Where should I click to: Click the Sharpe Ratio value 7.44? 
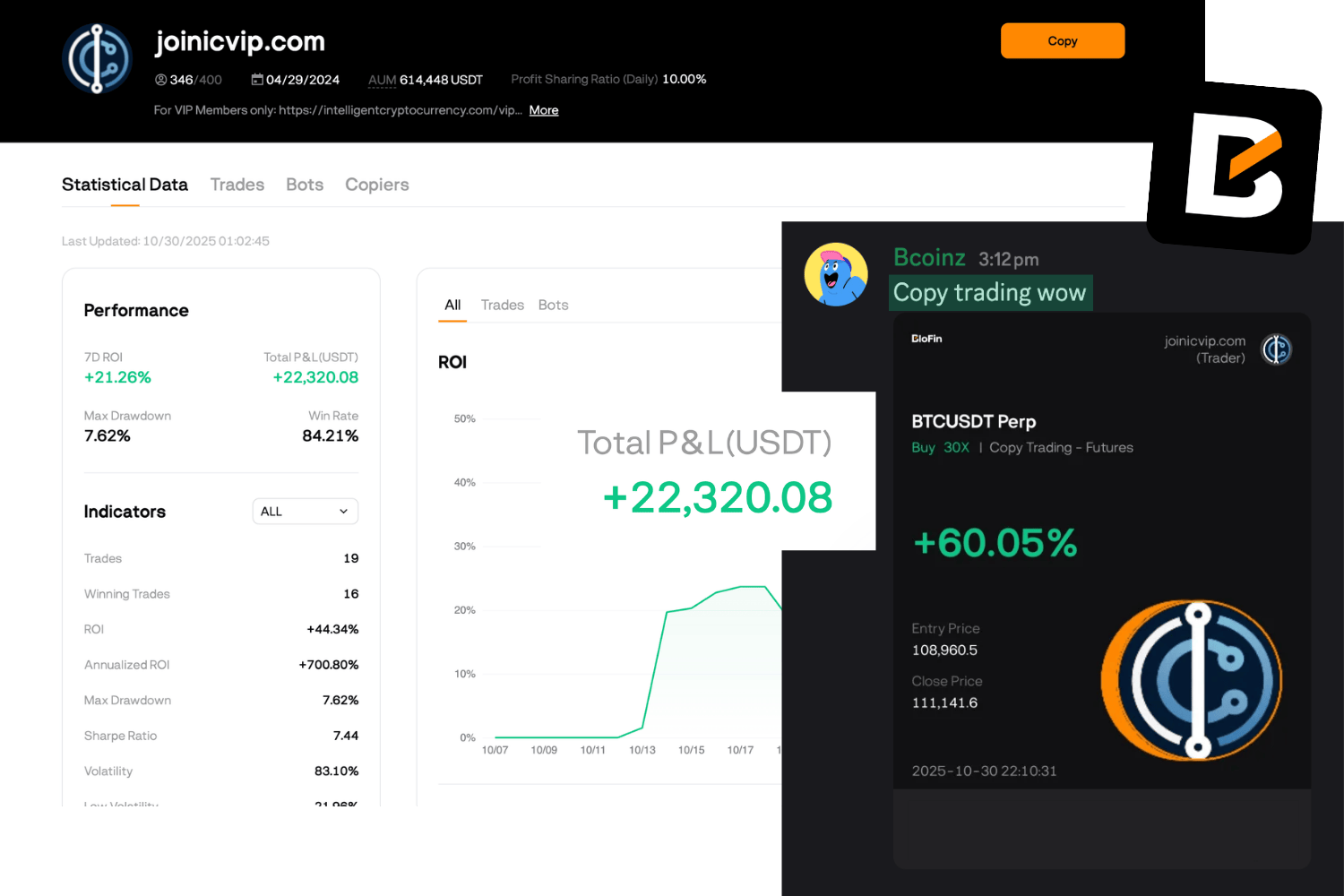click(x=346, y=736)
